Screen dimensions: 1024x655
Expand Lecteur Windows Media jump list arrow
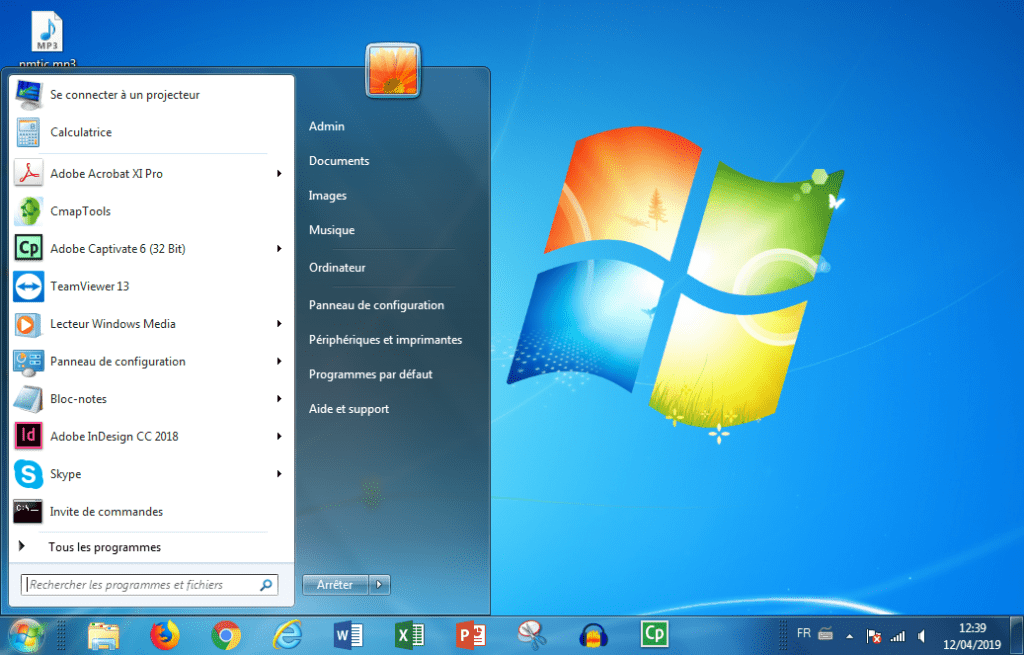[279, 324]
